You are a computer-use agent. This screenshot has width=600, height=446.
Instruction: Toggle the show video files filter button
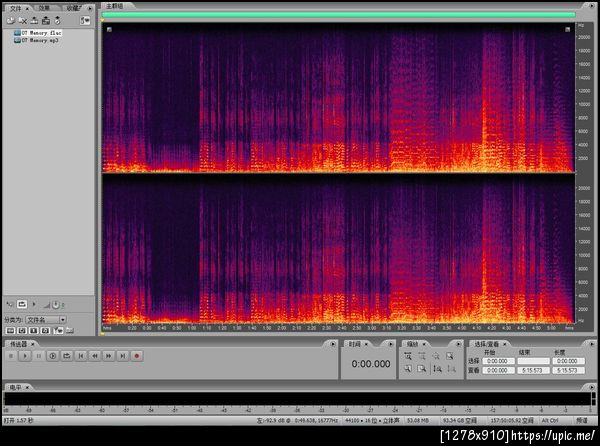(x=34, y=330)
